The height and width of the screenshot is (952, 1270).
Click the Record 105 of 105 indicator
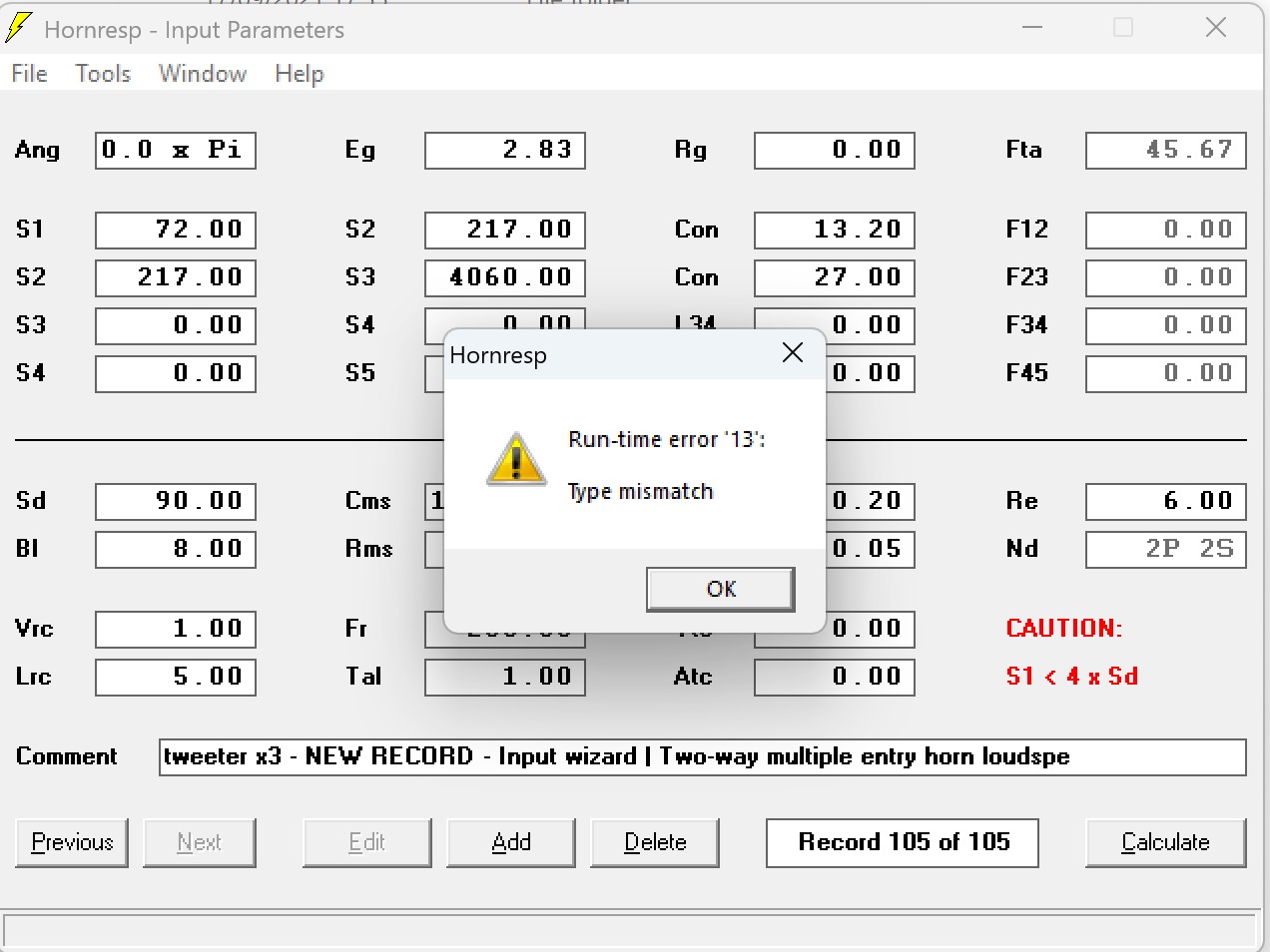pos(903,842)
